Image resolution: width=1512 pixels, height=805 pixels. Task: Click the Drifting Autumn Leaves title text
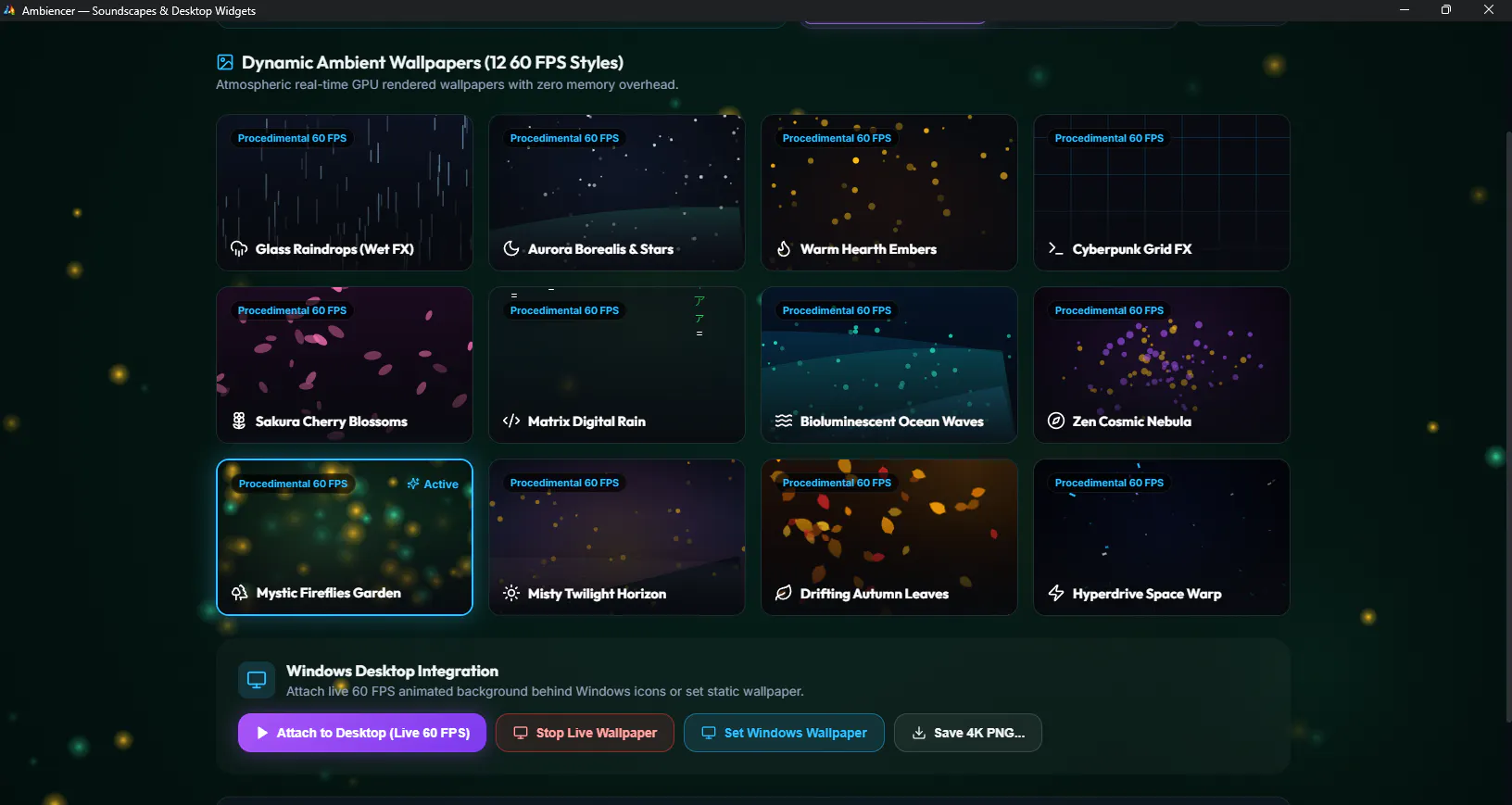[x=875, y=594]
